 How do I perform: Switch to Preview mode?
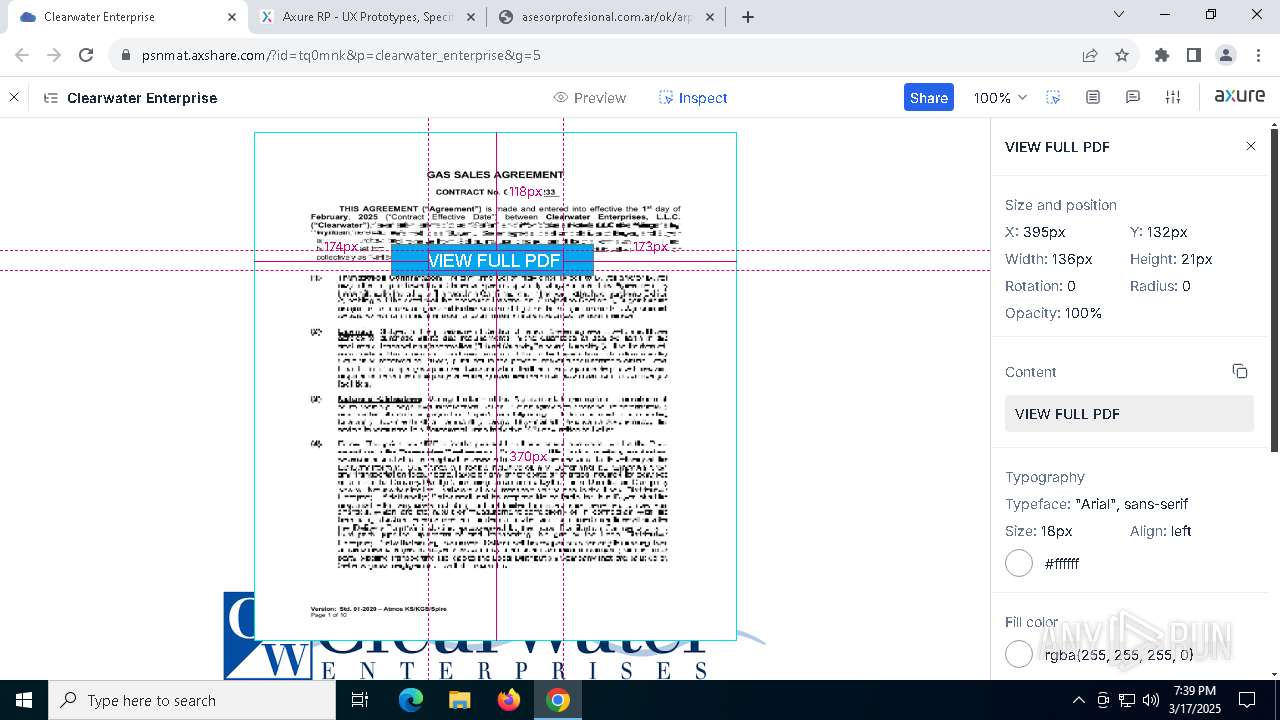590,98
